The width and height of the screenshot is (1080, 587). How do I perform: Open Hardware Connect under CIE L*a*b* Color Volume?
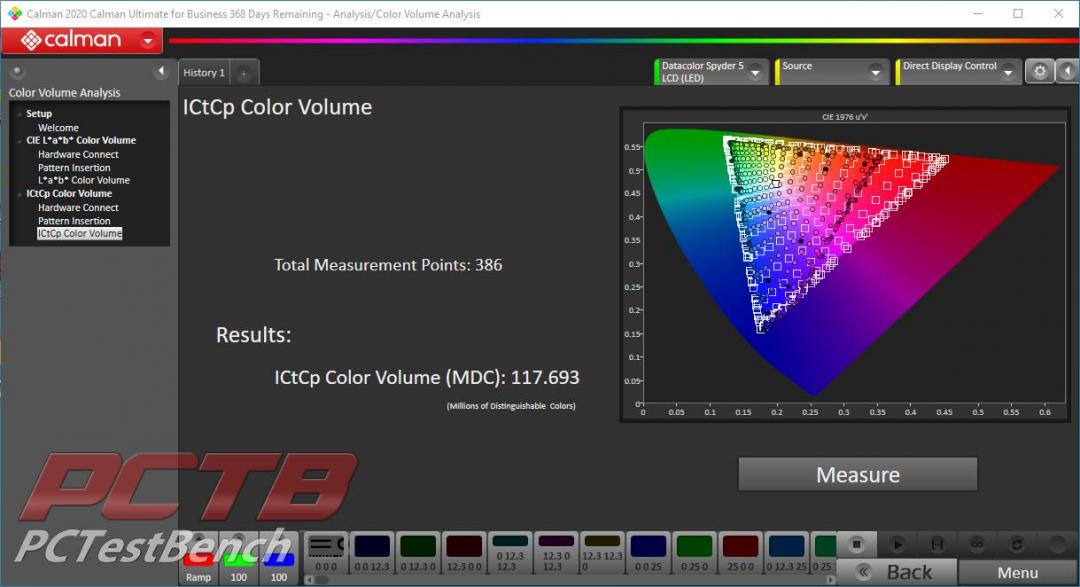click(x=78, y=154)
